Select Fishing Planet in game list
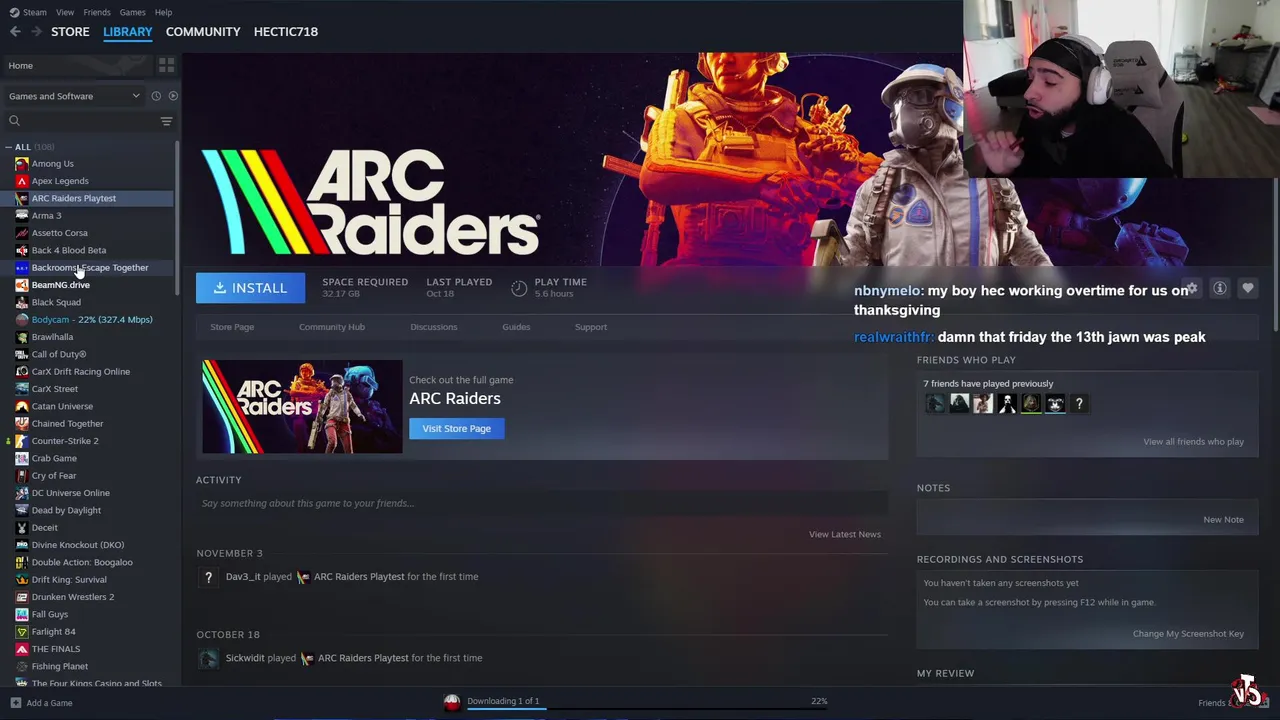The width and height of the screenshot is (1280, 720). coord(59,666)
